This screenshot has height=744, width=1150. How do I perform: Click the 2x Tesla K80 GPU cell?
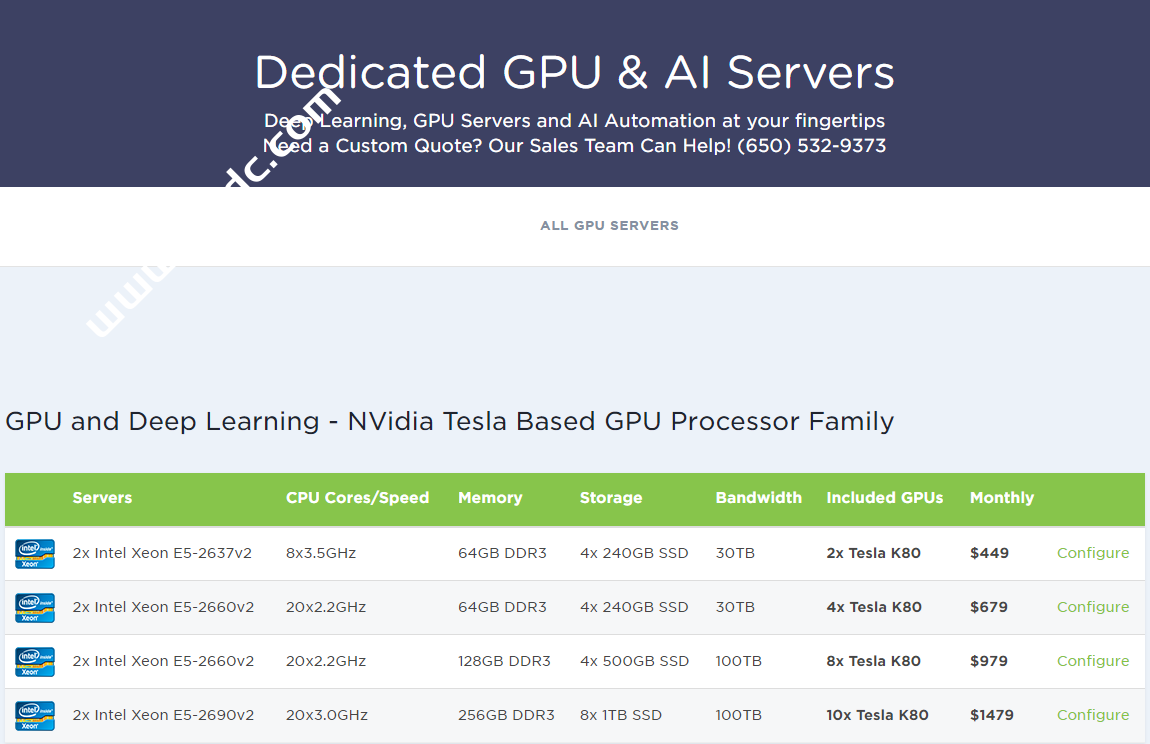[x=874, y=553]
